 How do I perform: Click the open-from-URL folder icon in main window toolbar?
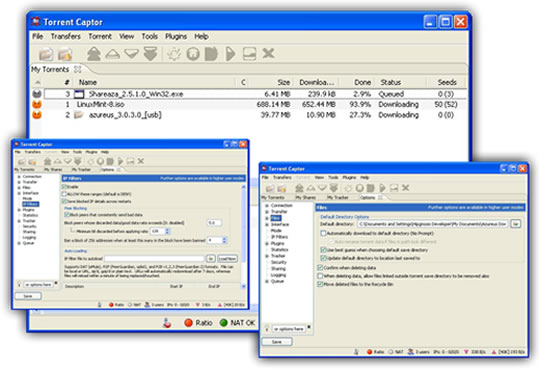pos(65,54)
